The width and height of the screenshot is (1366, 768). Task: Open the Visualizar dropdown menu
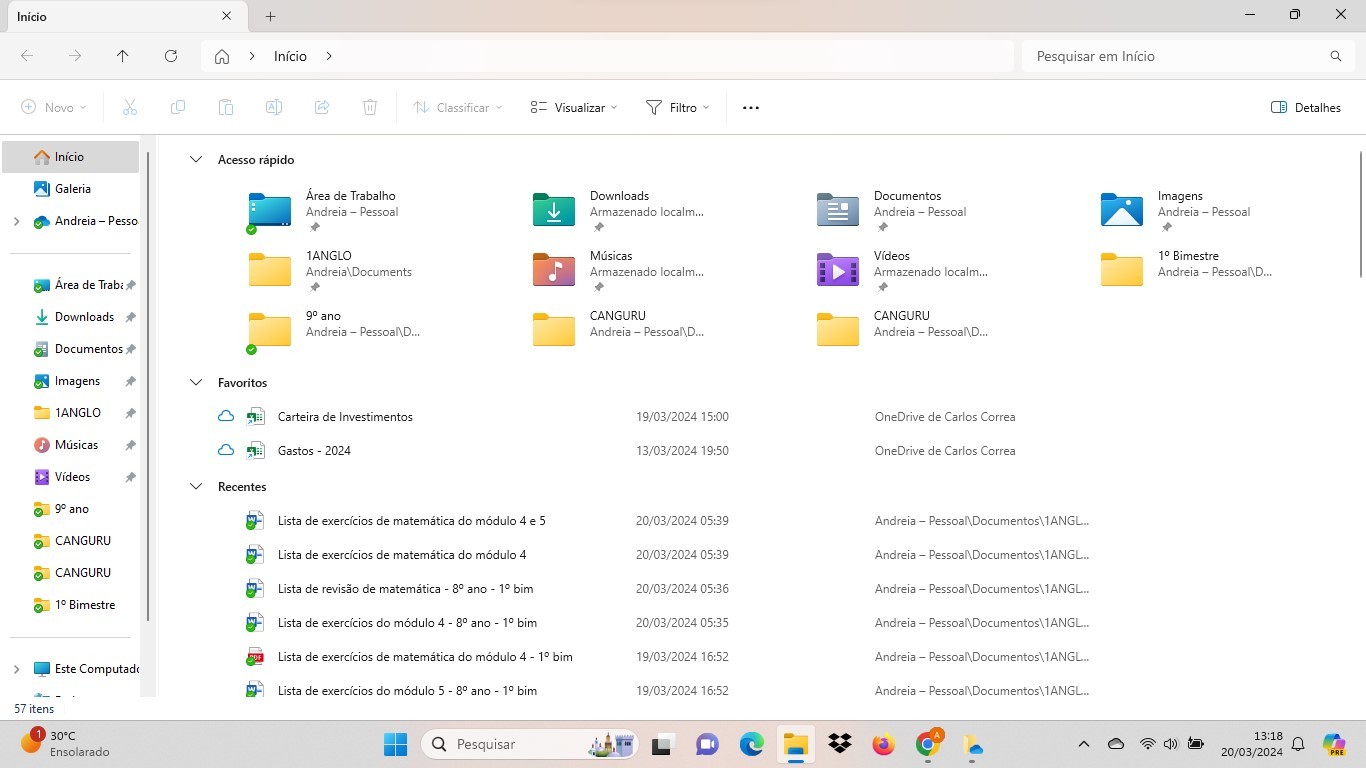tap(574, 107)
